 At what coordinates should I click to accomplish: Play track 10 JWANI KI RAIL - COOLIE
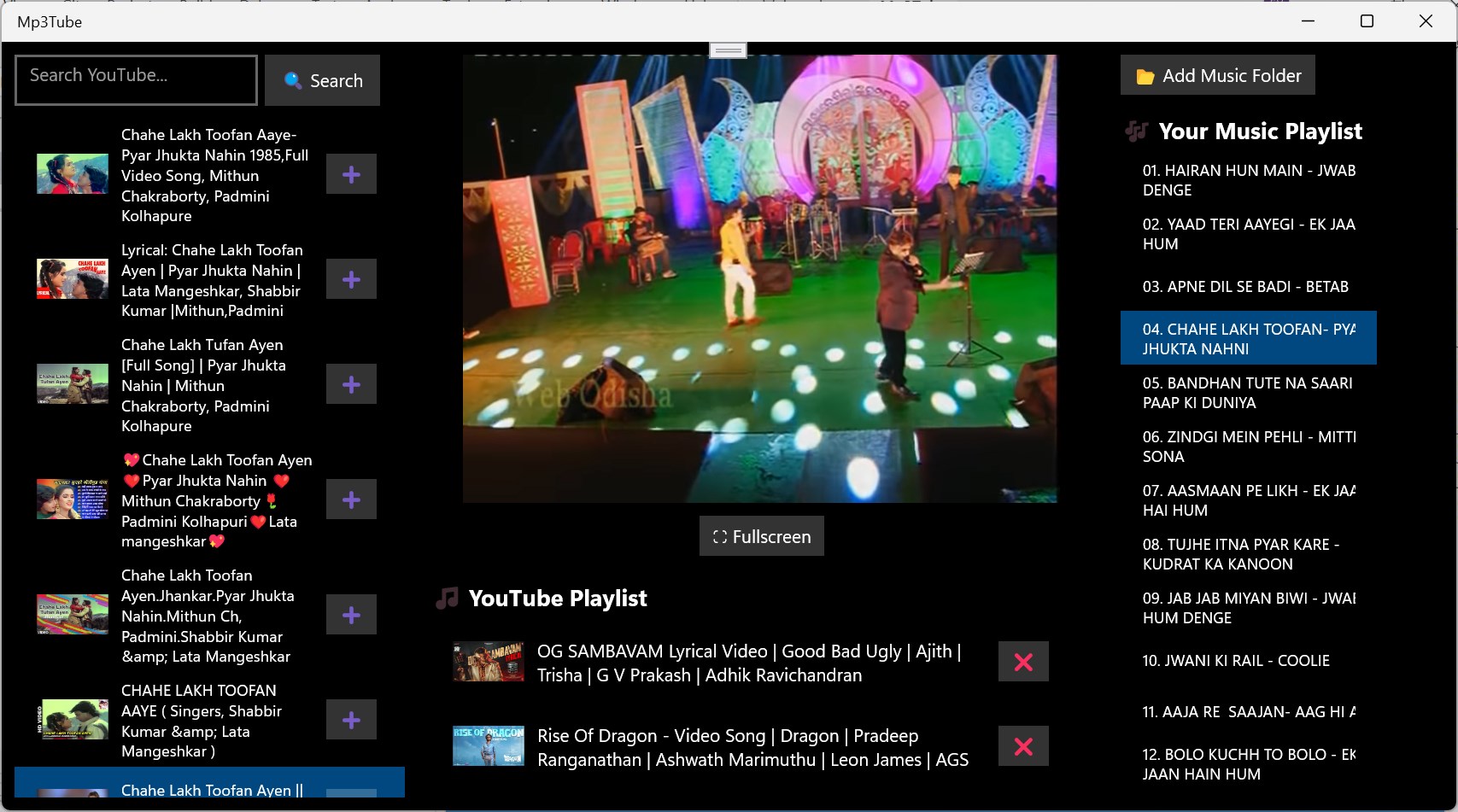1235,661
